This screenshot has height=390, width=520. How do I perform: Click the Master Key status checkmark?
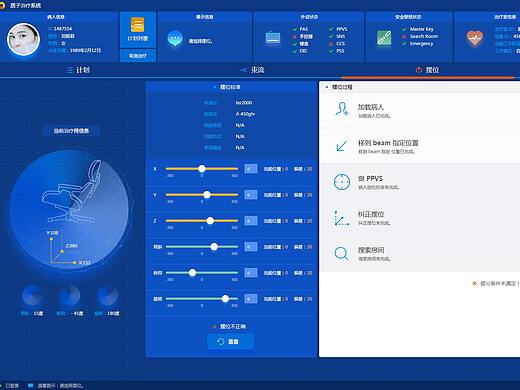pos(404,29)
